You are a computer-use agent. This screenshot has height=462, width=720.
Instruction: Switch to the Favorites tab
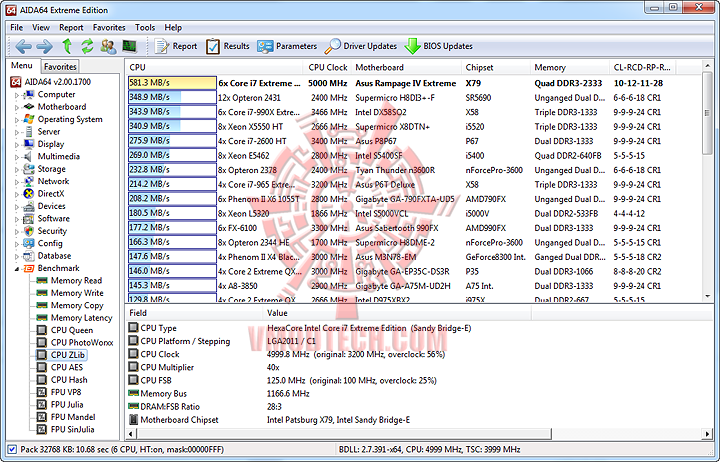click(x=60, y=67)
